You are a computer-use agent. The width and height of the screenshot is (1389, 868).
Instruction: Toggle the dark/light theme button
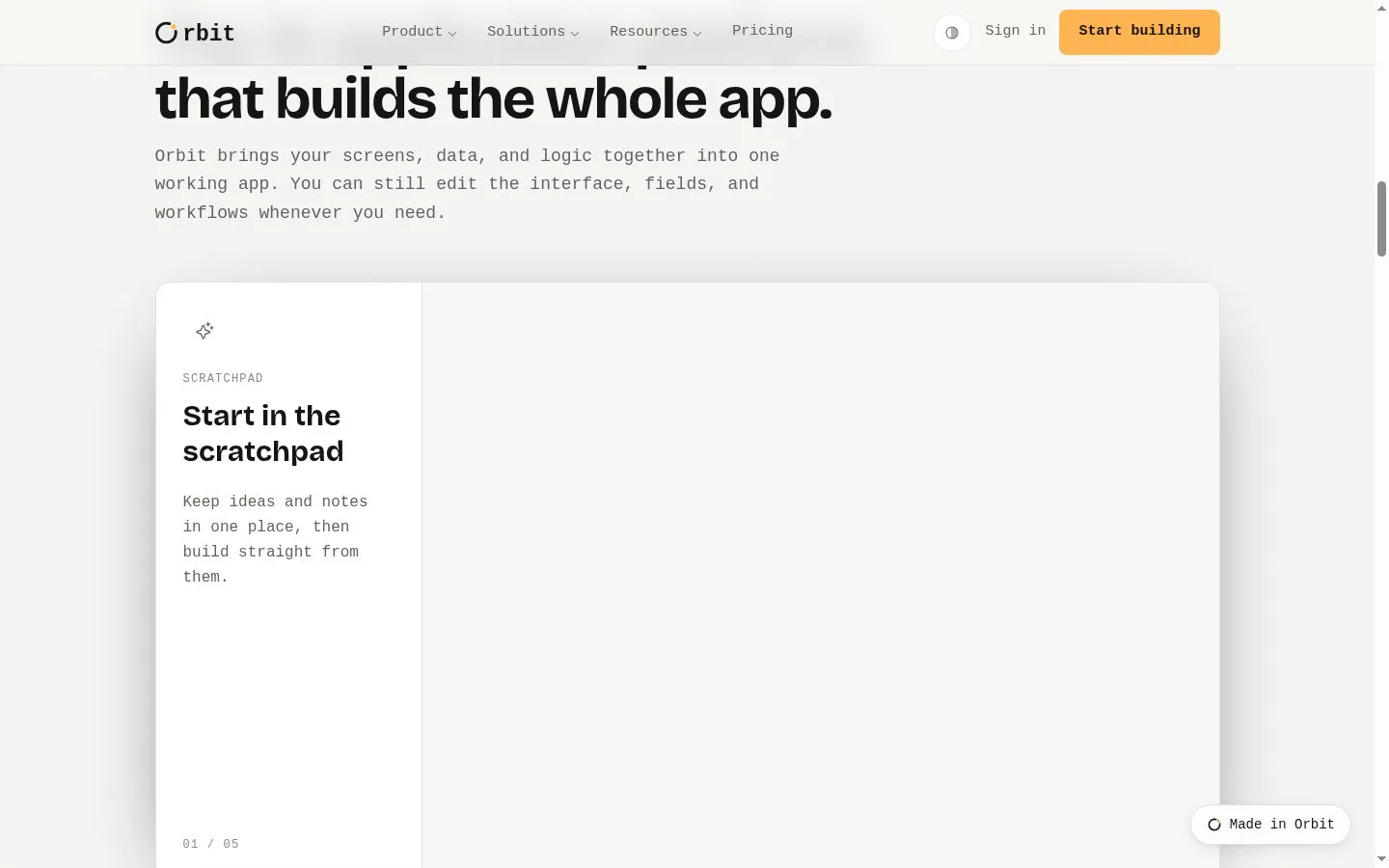952,33
